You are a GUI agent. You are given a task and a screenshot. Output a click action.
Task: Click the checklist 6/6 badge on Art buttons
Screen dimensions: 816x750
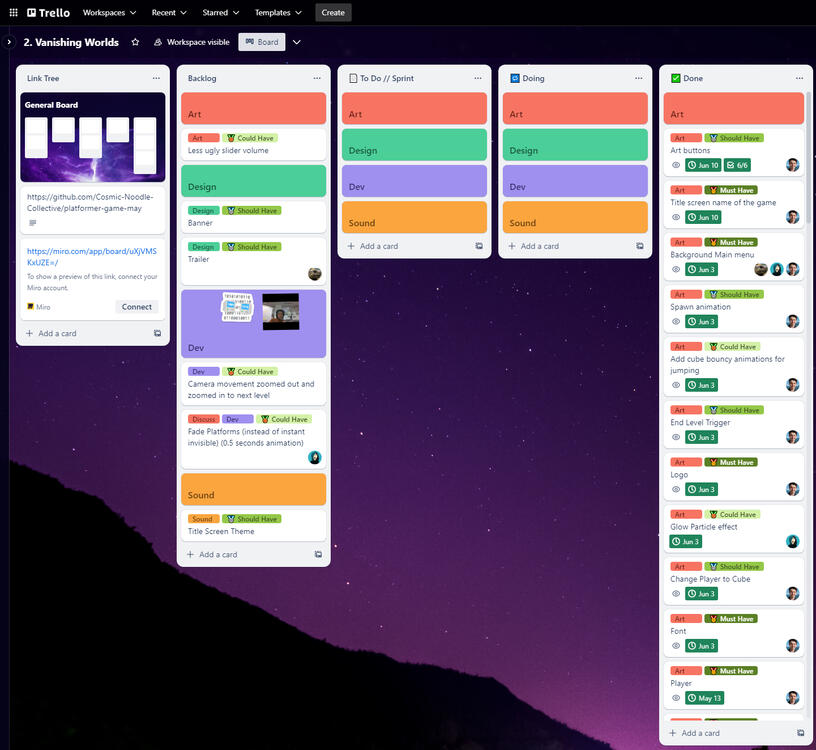737,165
